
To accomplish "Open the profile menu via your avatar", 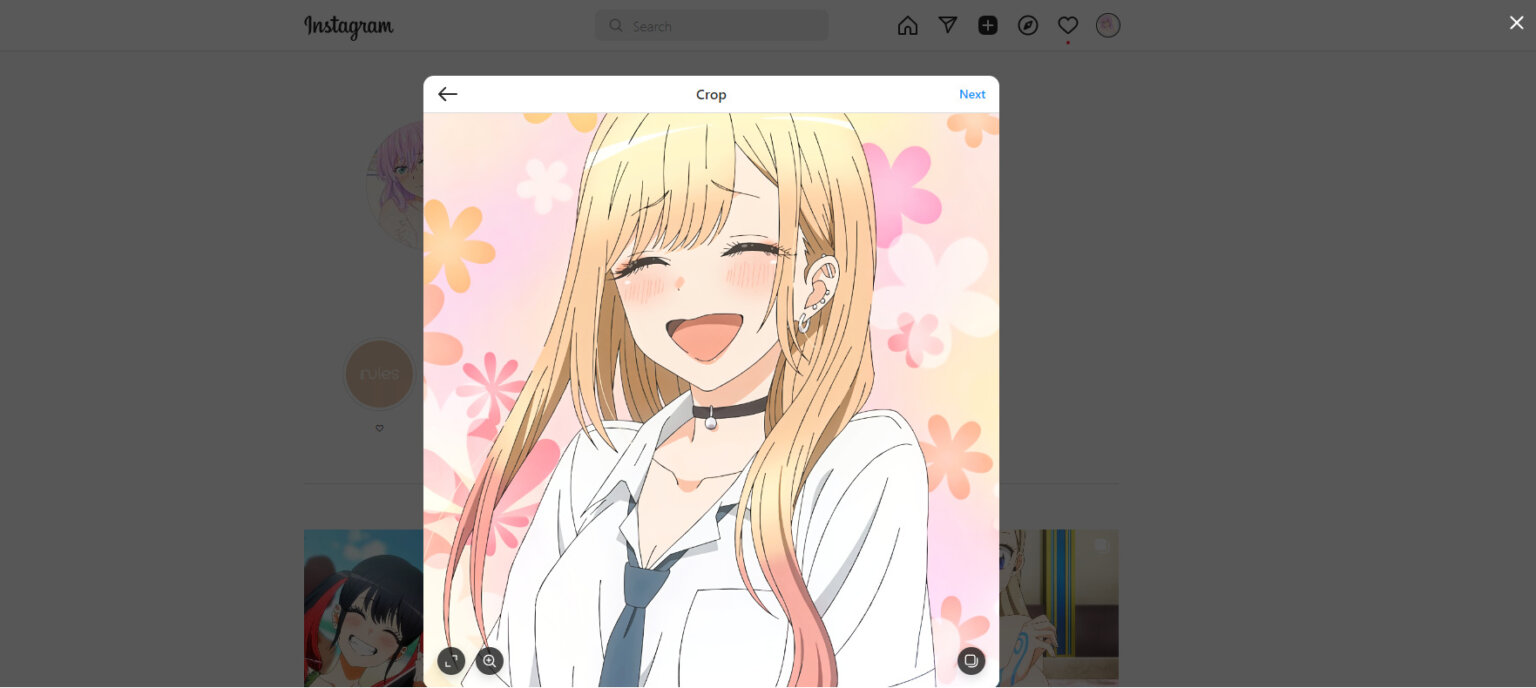I will tap(1108, 25).
